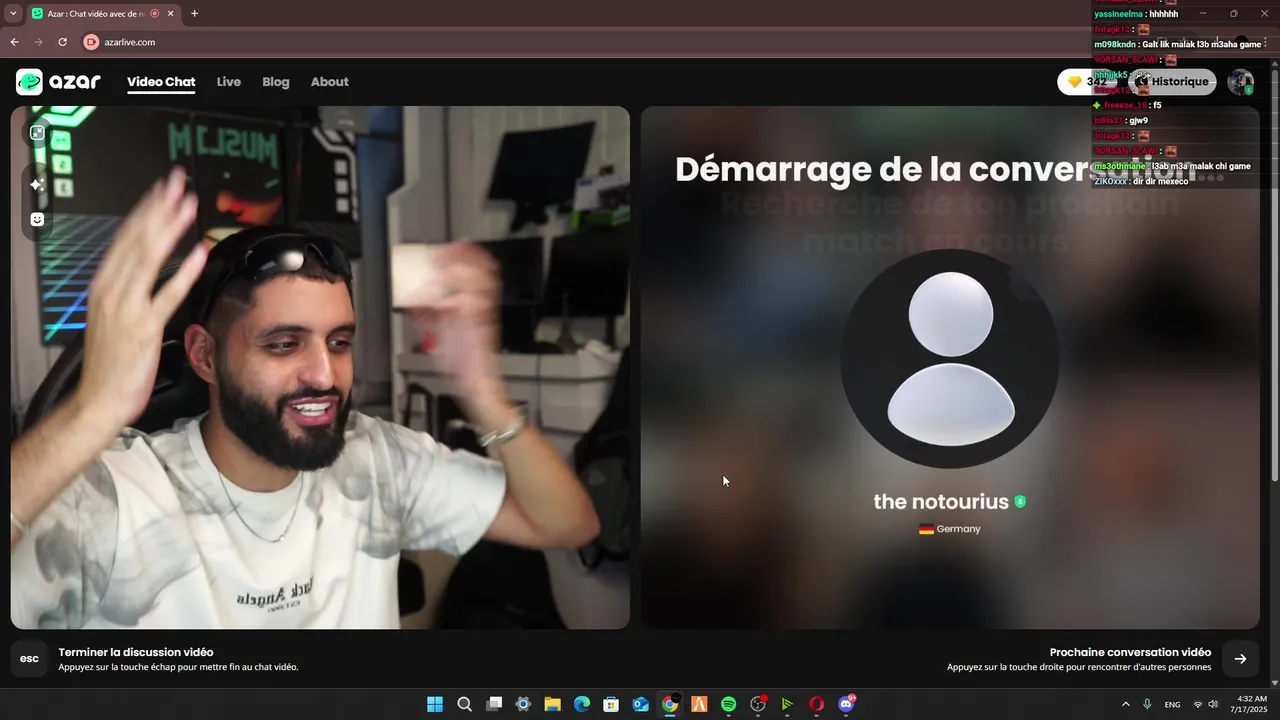Screen dimensions: 1280x720
Task: Select the Azar Chat vidéo browser tab
Action: (x=95, y=14)
